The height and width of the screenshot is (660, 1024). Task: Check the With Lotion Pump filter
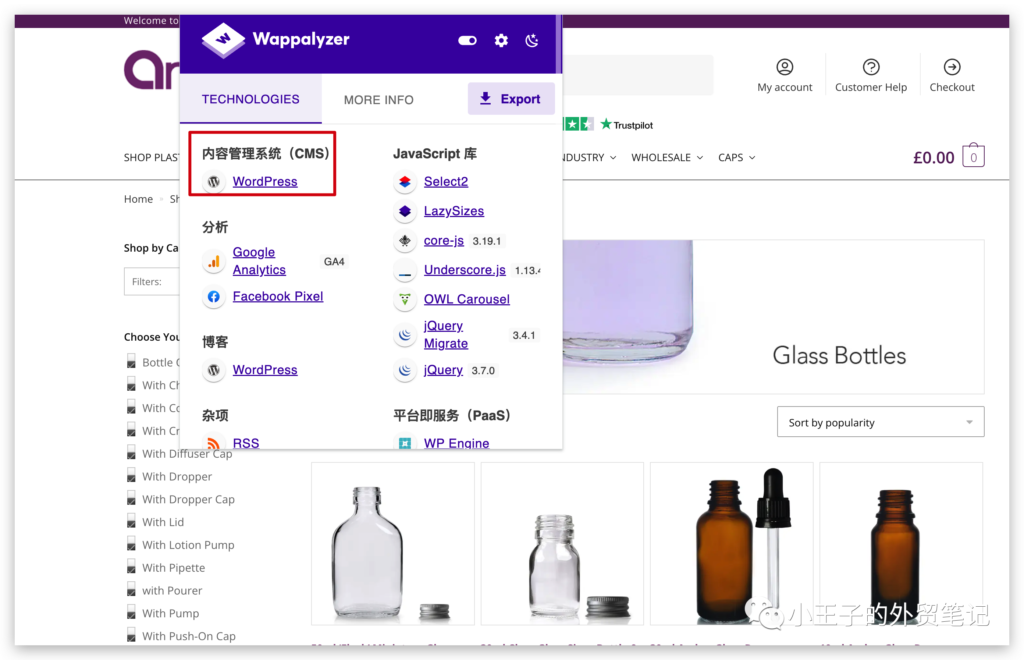pyautogui.click(x=131, y=545)
